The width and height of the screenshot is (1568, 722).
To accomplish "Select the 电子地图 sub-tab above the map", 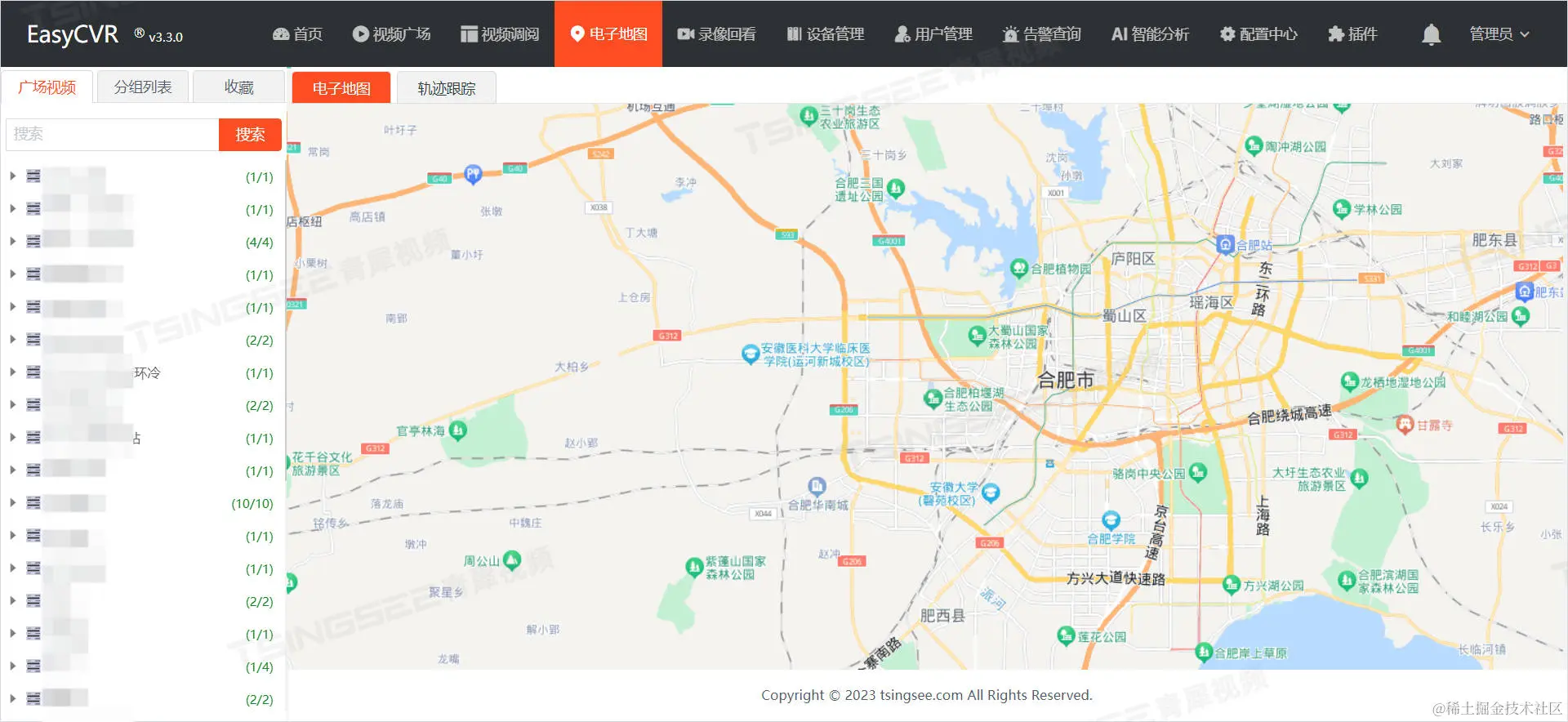I will pos(341,87).
